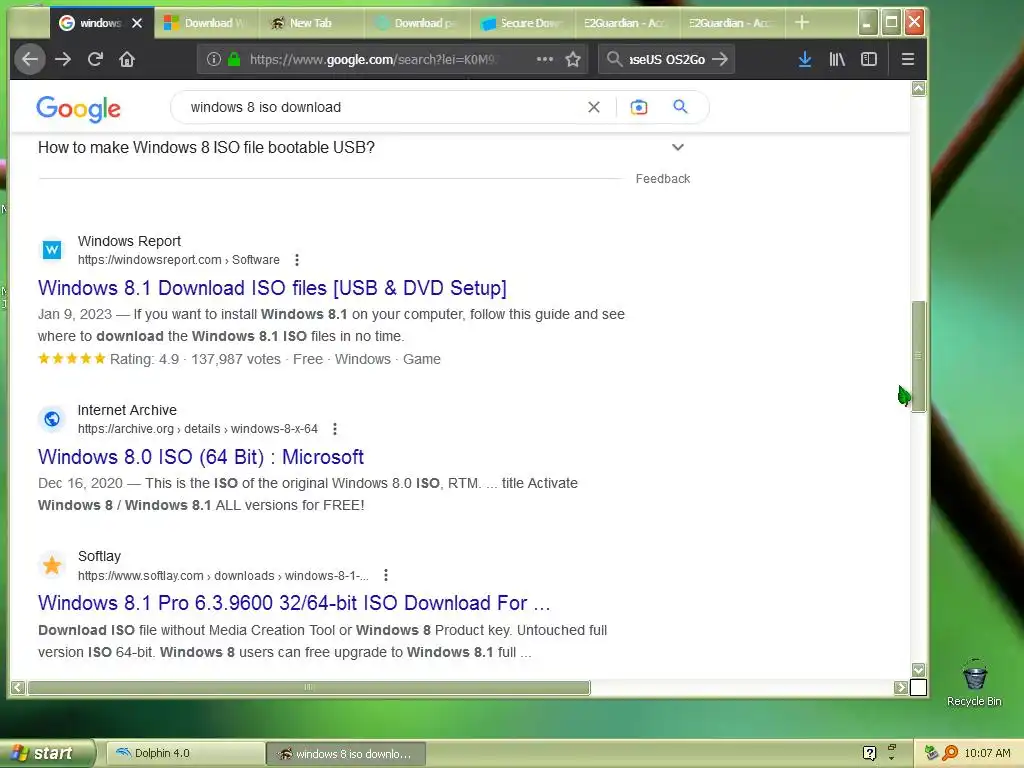Viewport: 1024px width, 768px height.
Task: Click the scroll up arrow
Action: (x=918, y=88)
